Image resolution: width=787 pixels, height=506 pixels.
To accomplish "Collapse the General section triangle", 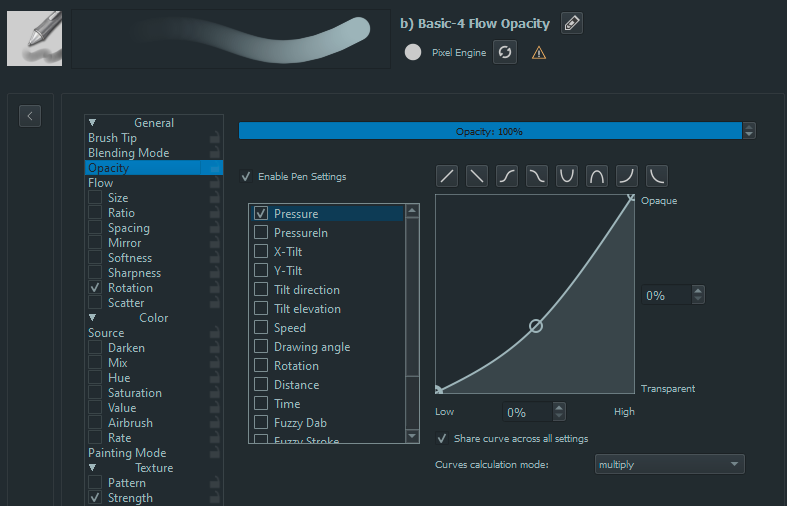I will click(92, 122).
